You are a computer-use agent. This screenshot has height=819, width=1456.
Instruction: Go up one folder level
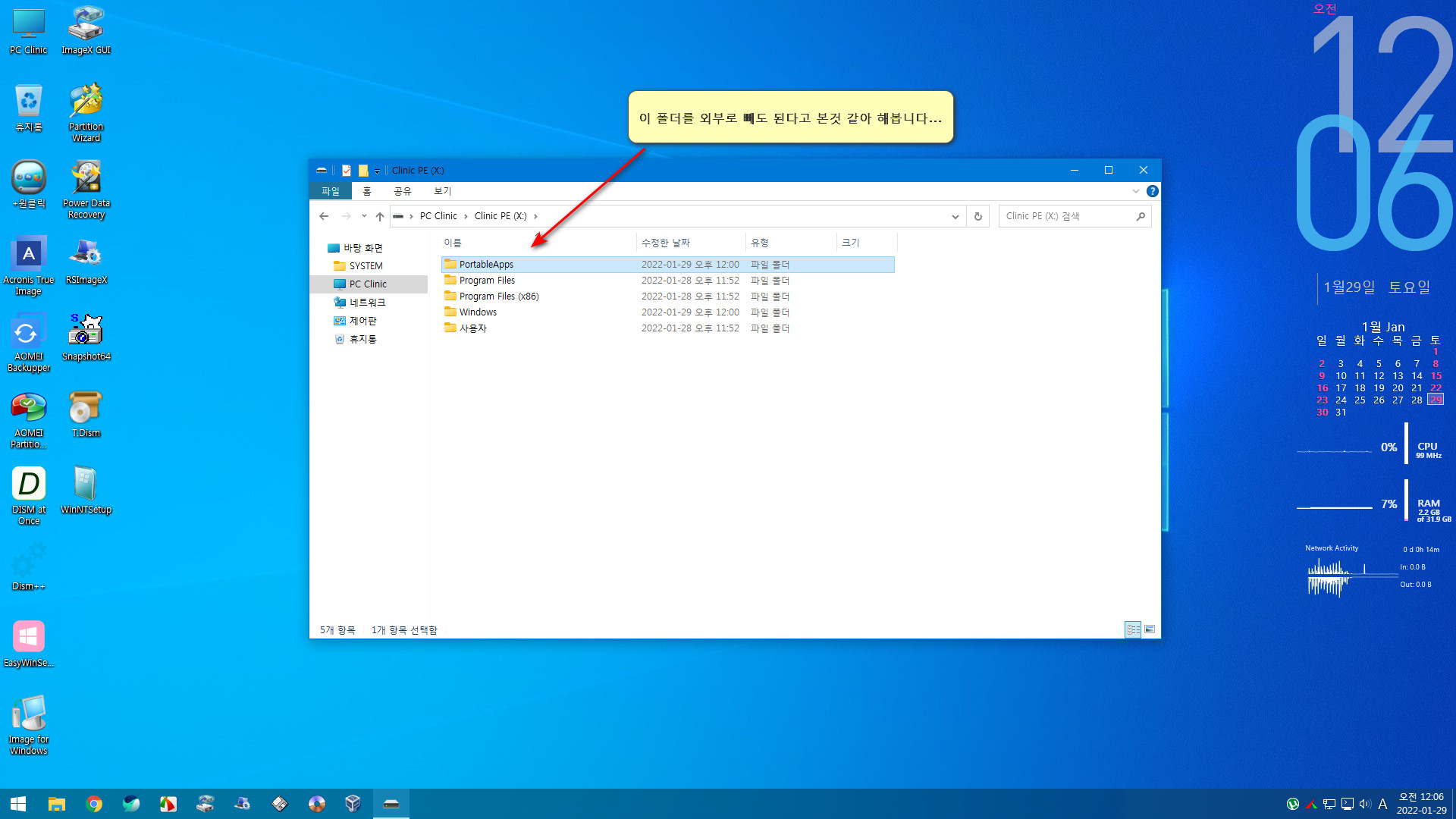(x=380, y=216)
